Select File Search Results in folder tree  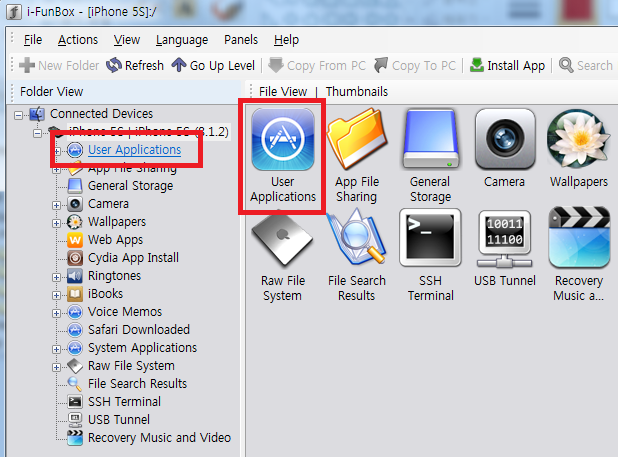pyautogui.click(x=137, y=383)
